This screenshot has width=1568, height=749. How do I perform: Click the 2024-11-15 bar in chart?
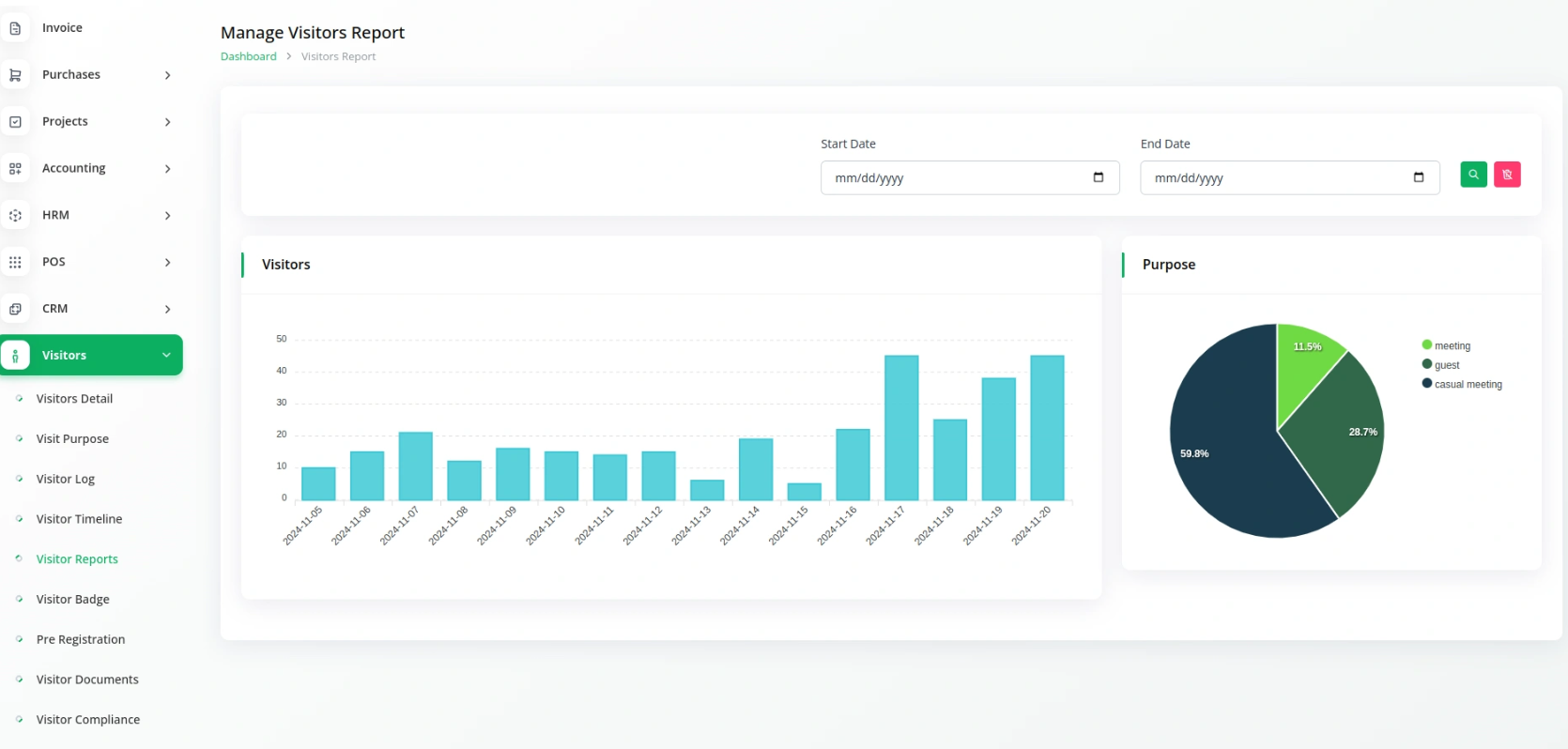[x=804, y=492]
